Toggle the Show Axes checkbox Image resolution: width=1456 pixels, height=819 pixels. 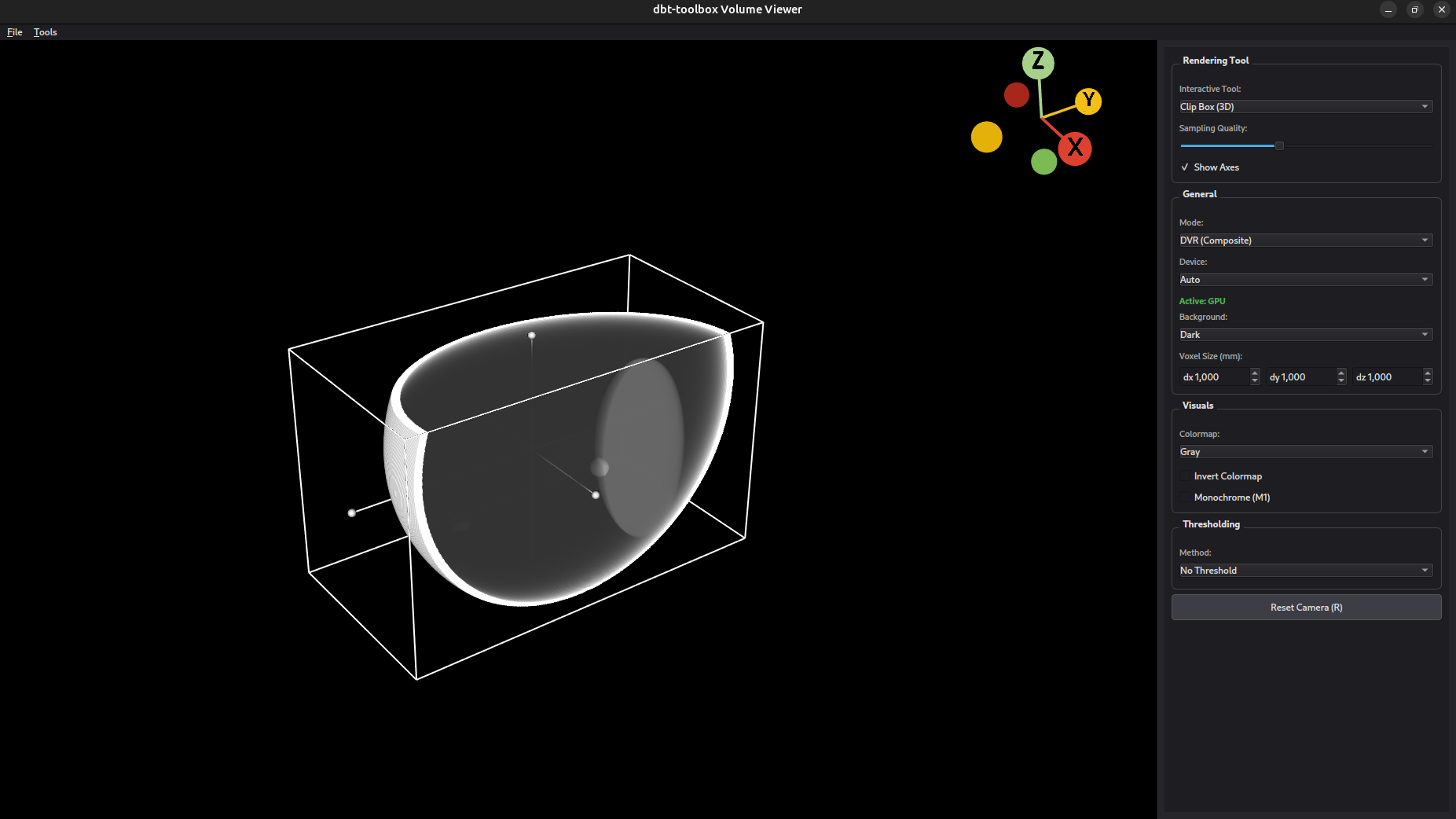click(1185, 167)
